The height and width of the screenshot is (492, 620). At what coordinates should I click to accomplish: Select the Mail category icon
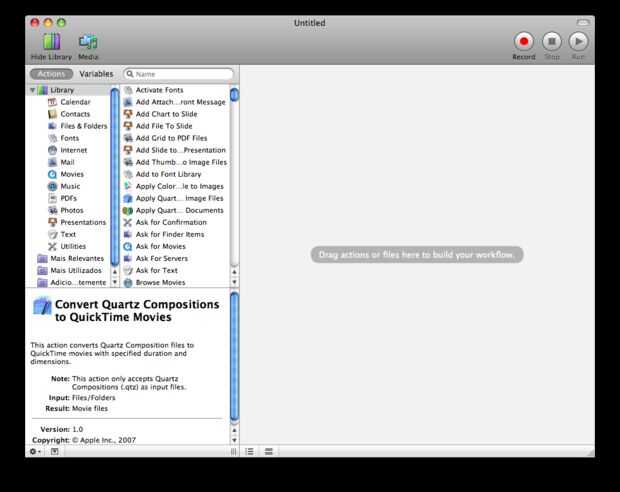tap(52, 163)
